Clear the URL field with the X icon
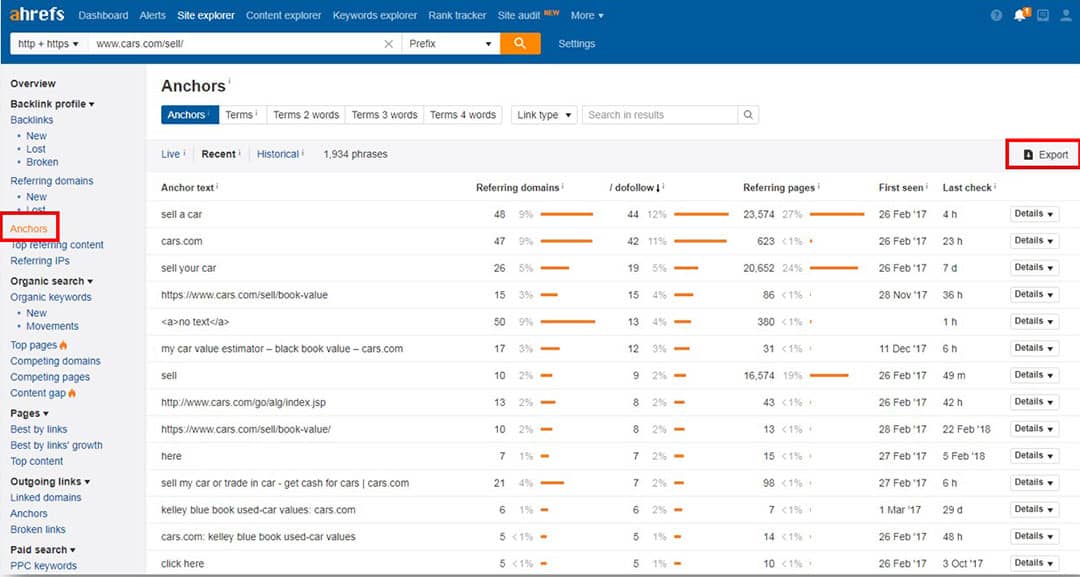The width and height of the screenshot is (1080, 577). 389,44
